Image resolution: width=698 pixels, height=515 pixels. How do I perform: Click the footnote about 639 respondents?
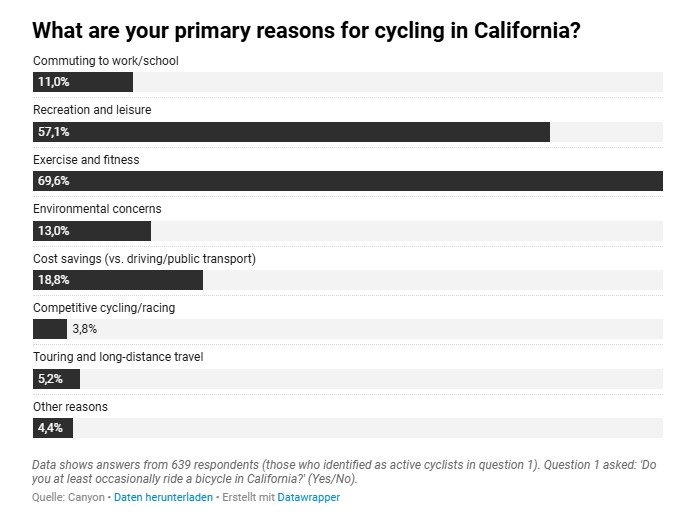tap(344, 471)
